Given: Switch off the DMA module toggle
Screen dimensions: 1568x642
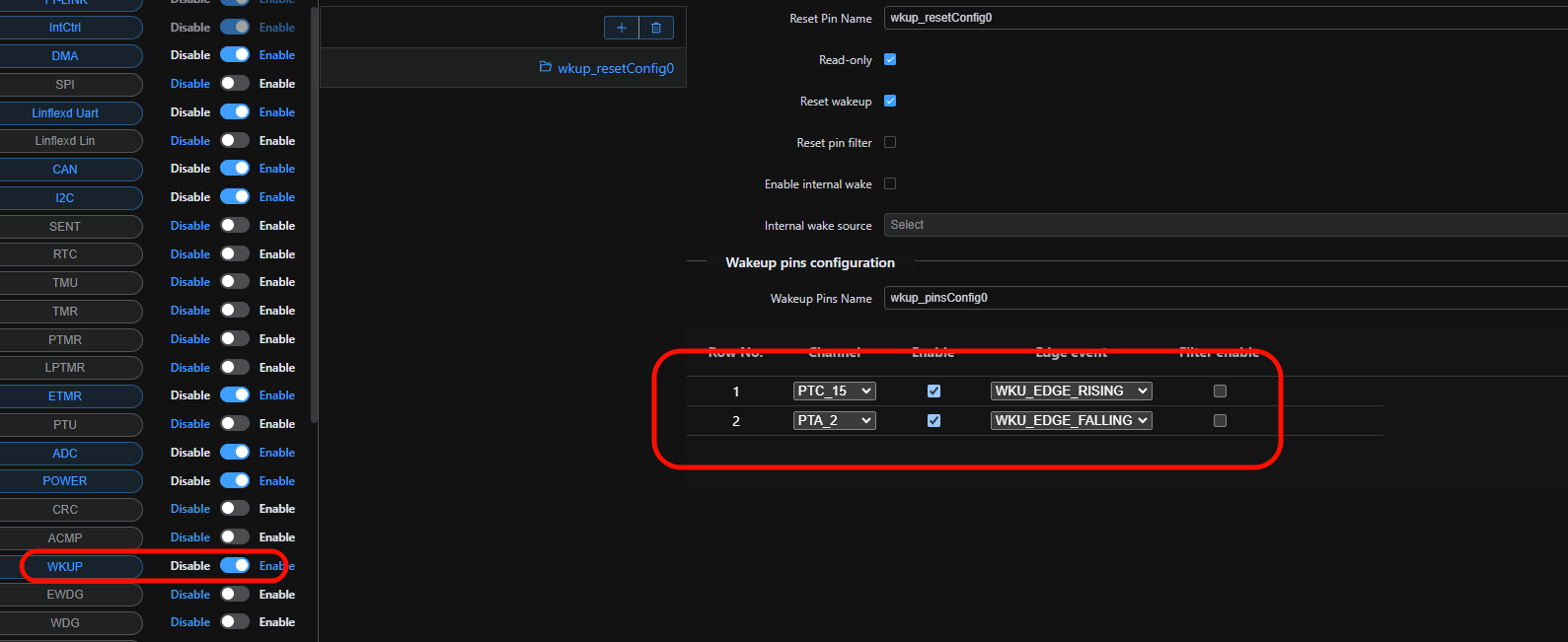Looking at the screenshot, I should (x=235, y=55).
